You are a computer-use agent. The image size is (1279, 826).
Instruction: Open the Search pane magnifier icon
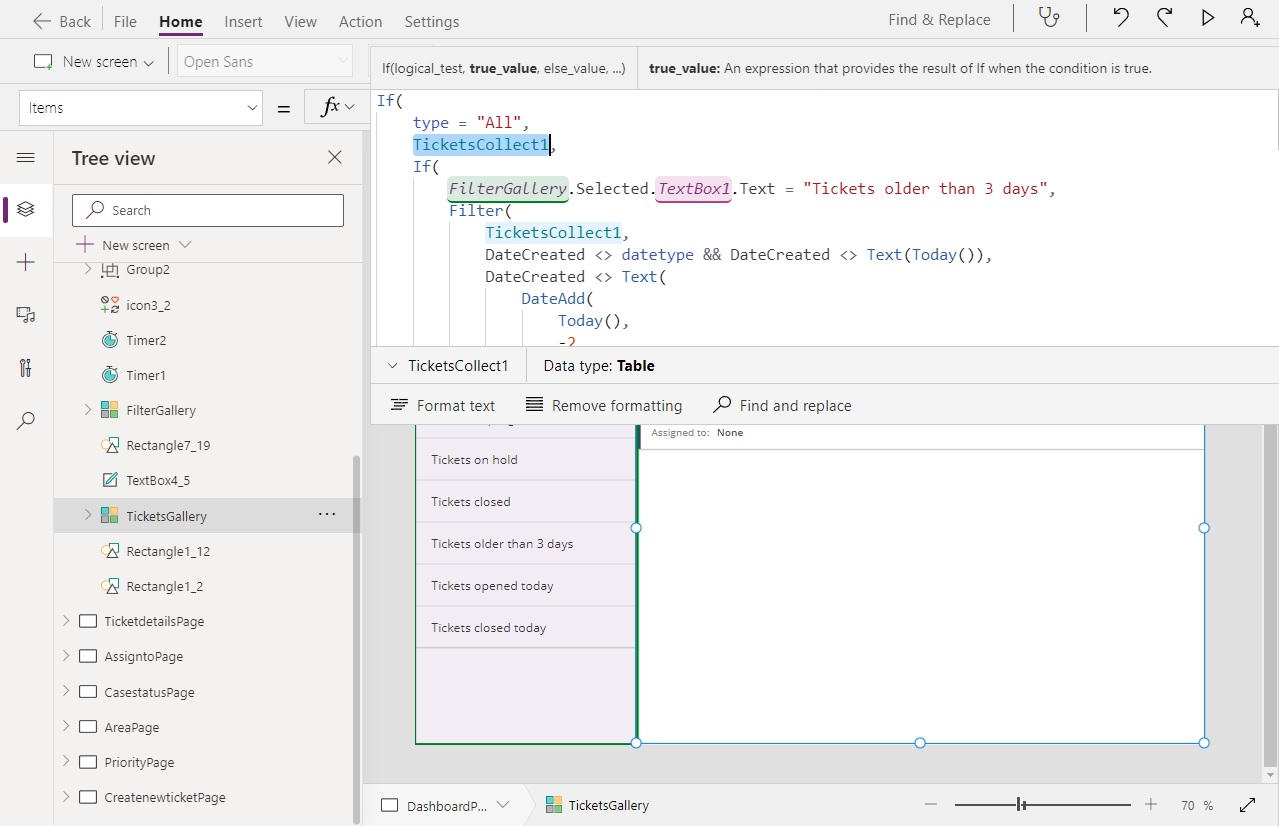click(x=25, y=420)
